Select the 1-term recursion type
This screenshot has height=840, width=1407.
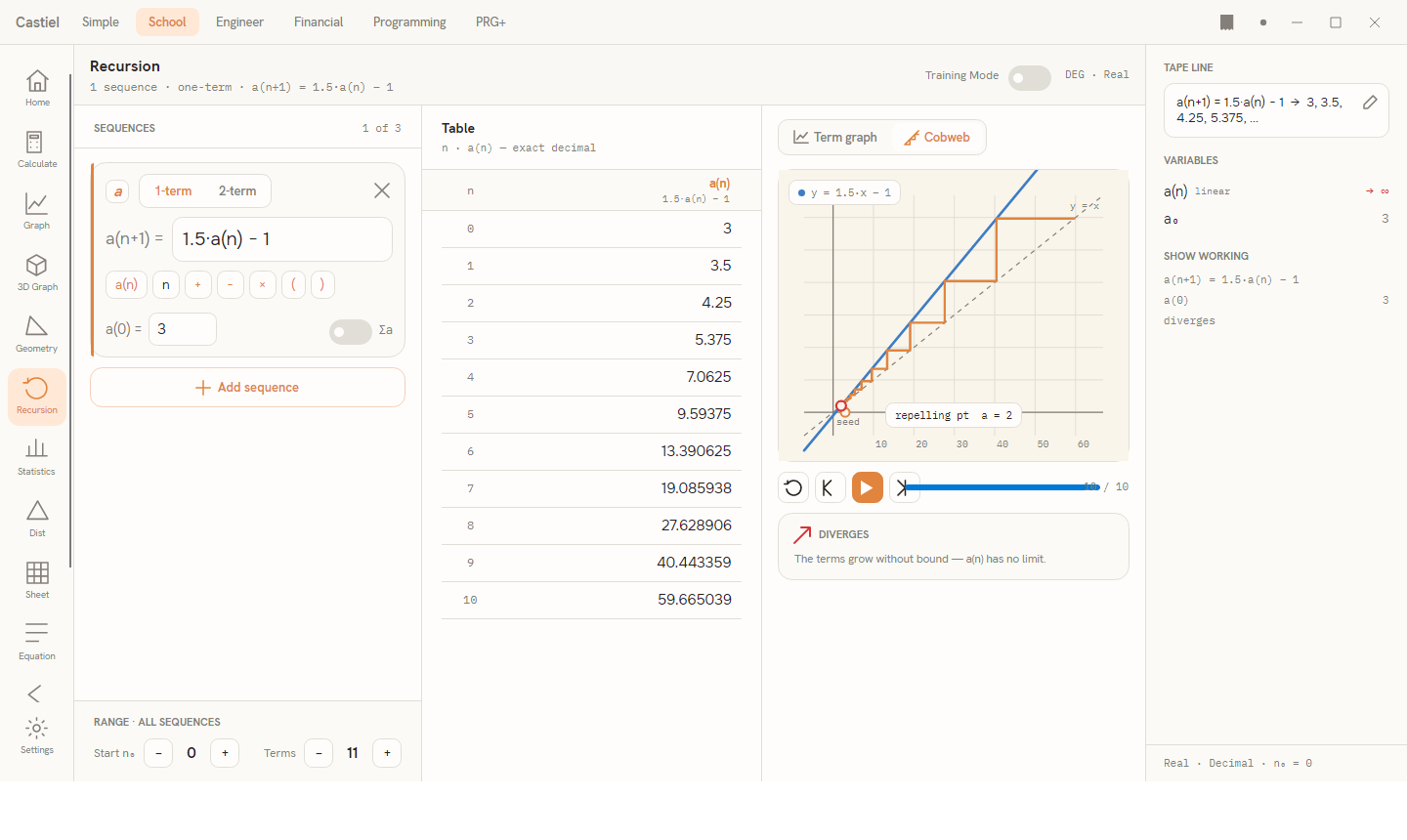pyautogui.click(x=173, y=191)
